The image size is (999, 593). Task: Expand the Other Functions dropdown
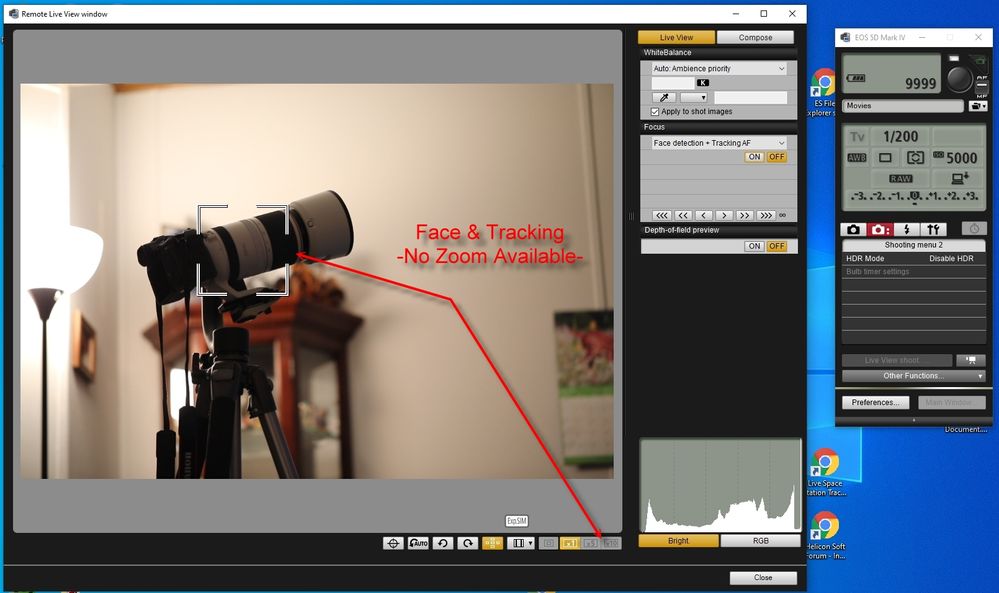914,376
